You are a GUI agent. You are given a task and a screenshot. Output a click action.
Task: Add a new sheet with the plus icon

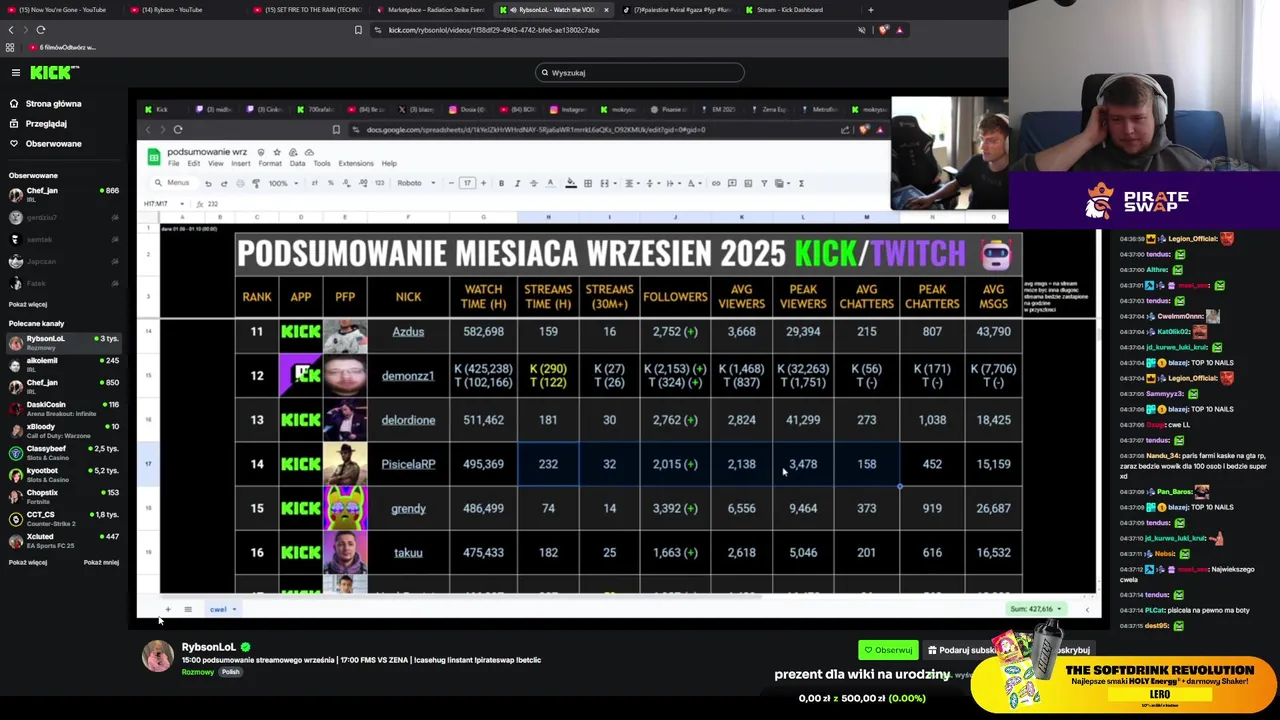coord(168,609)
